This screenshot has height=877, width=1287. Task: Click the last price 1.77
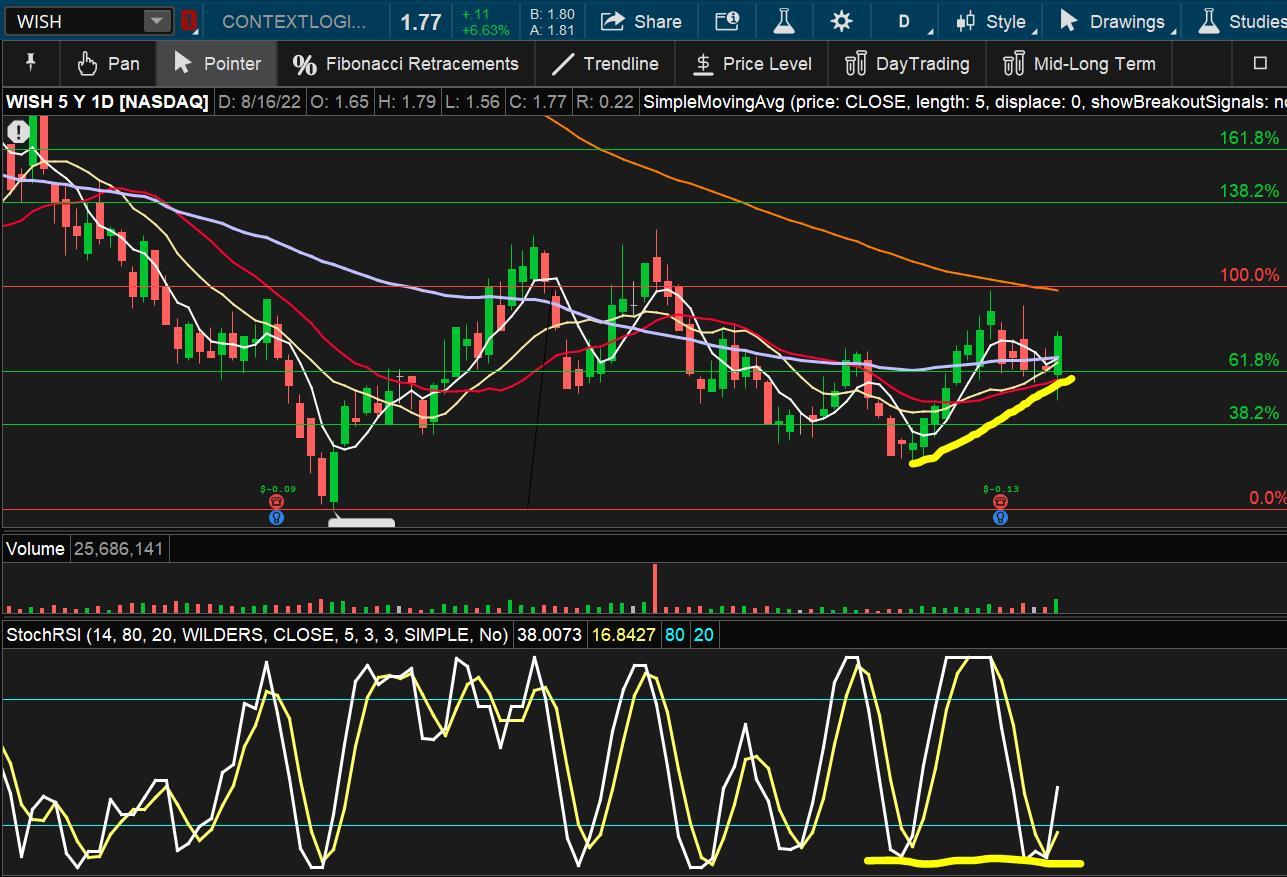click(x=421, y=22)
